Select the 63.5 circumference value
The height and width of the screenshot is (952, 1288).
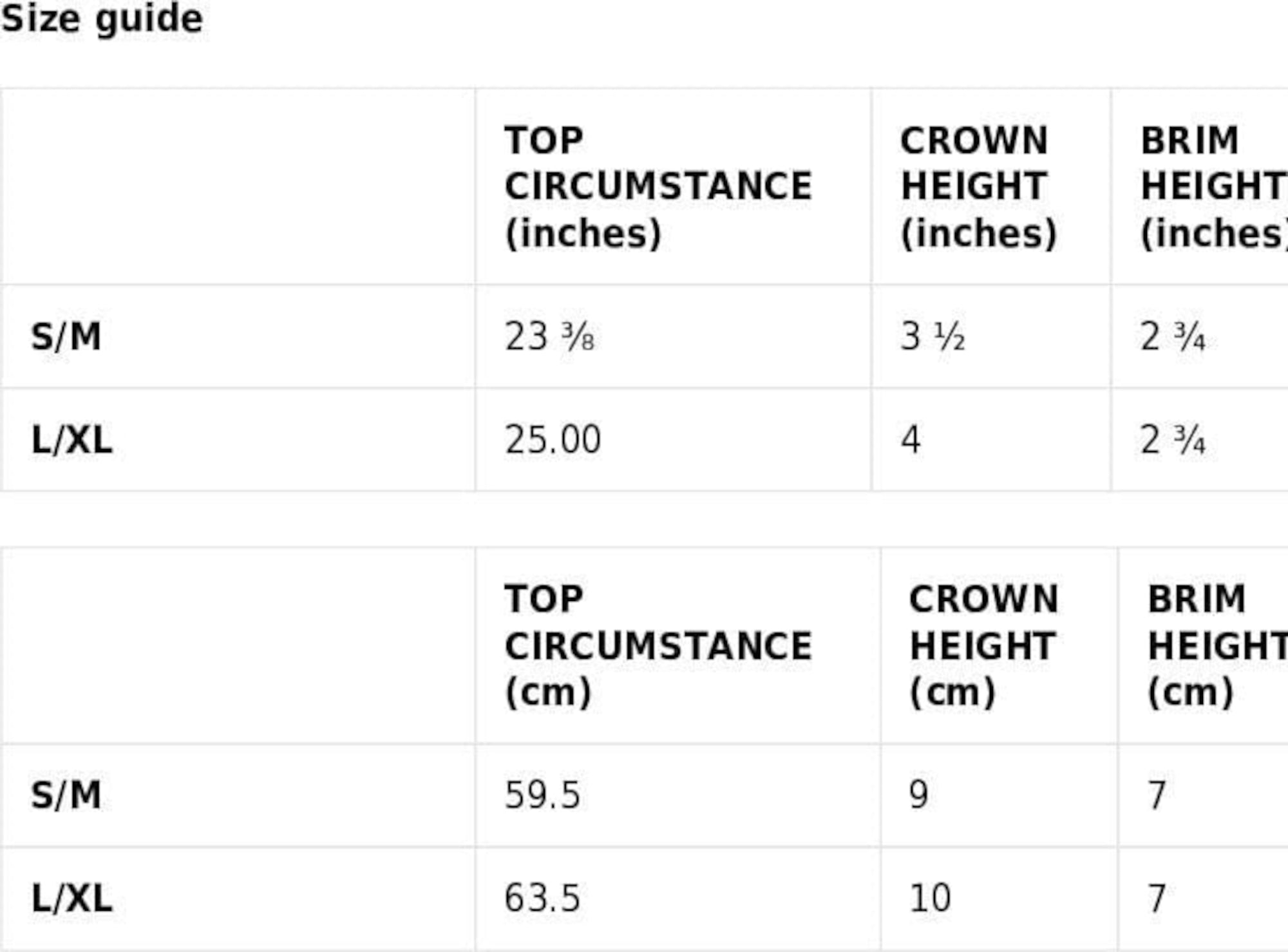542,899
